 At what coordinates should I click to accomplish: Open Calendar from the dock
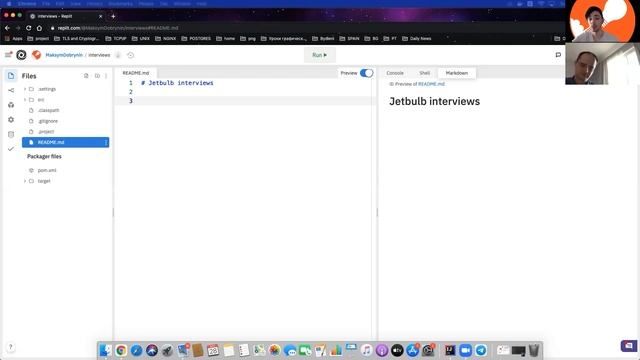pyautogui.click(x=213, y=350)
